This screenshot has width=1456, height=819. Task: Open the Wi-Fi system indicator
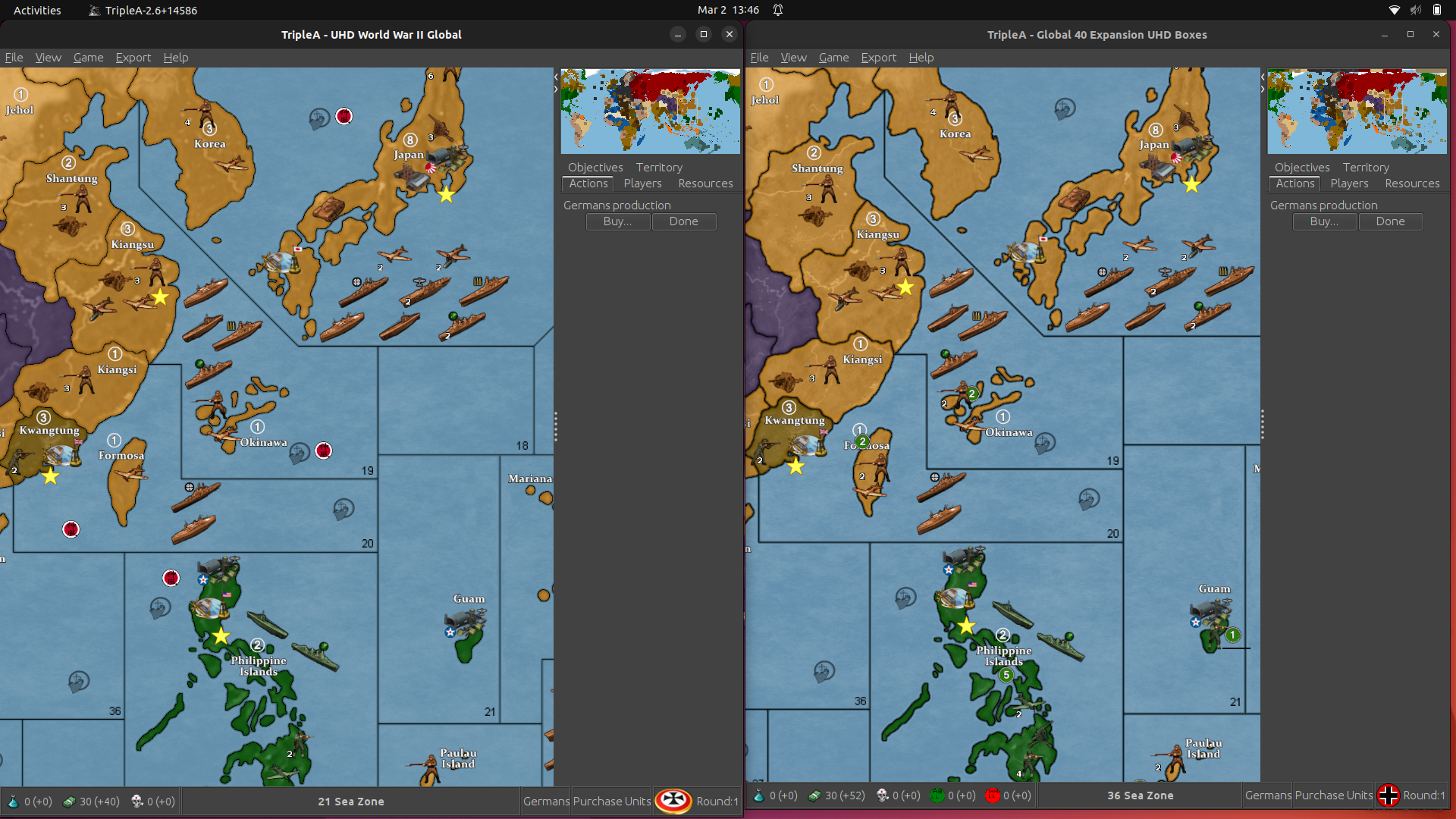pyautogui.click(x=1394, y=10)
